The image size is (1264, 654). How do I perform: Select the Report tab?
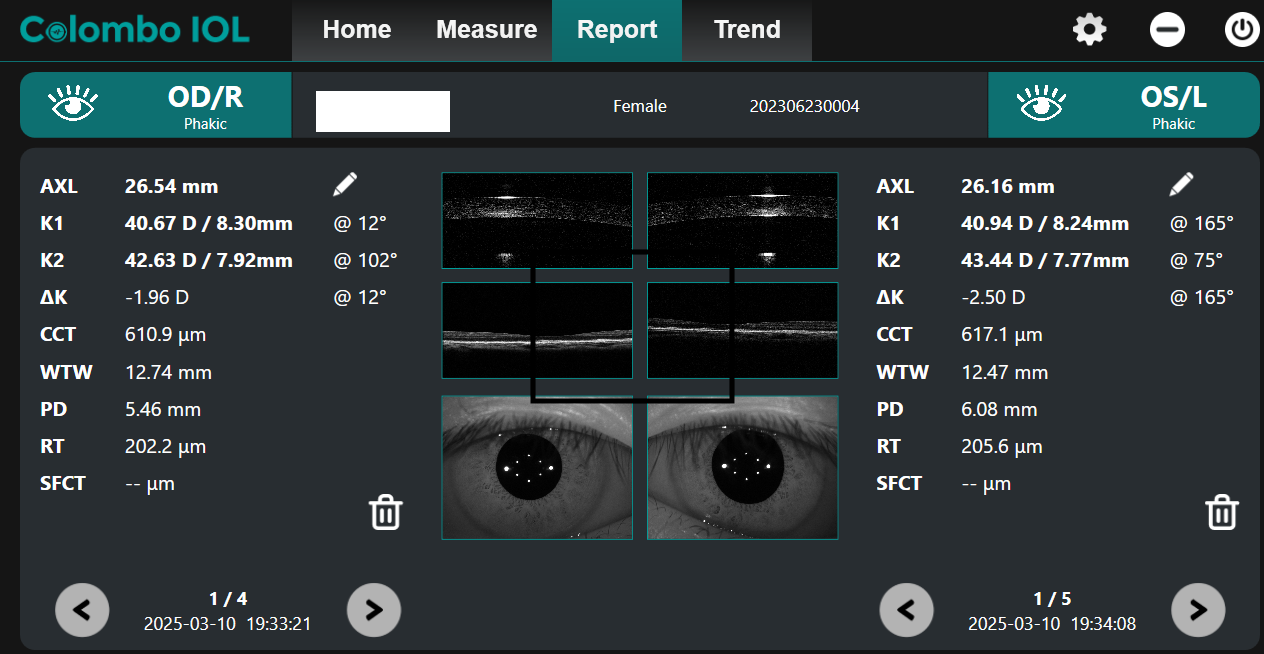(617, 30)
